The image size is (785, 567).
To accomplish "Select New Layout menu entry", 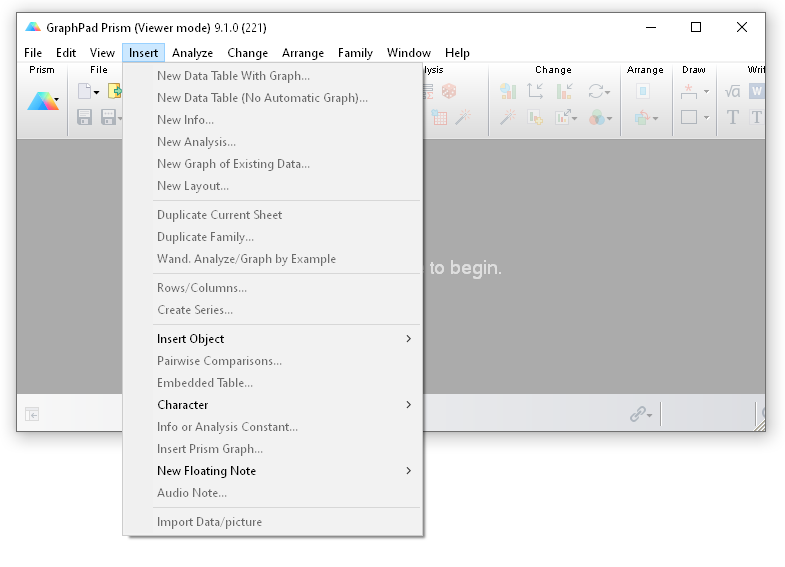I will click(272, 186).
